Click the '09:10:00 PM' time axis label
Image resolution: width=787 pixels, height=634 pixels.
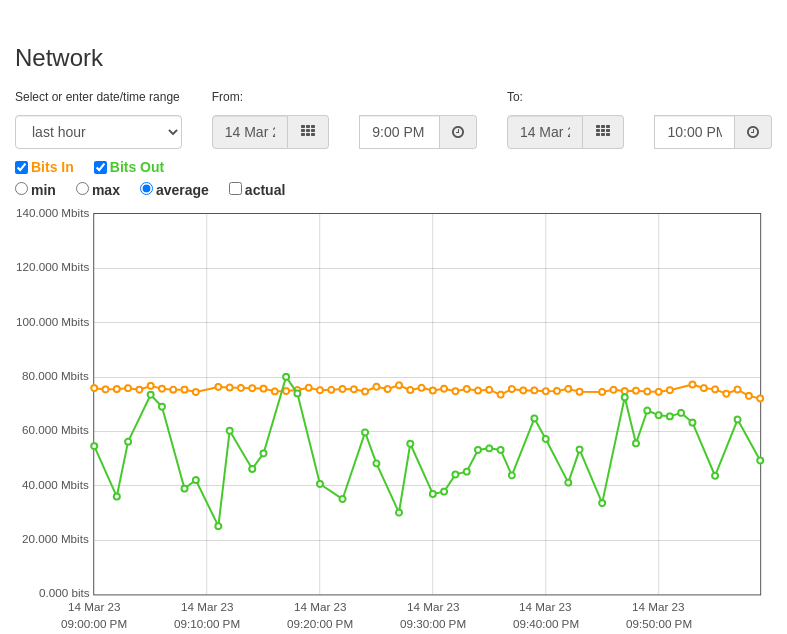(207, 624)
